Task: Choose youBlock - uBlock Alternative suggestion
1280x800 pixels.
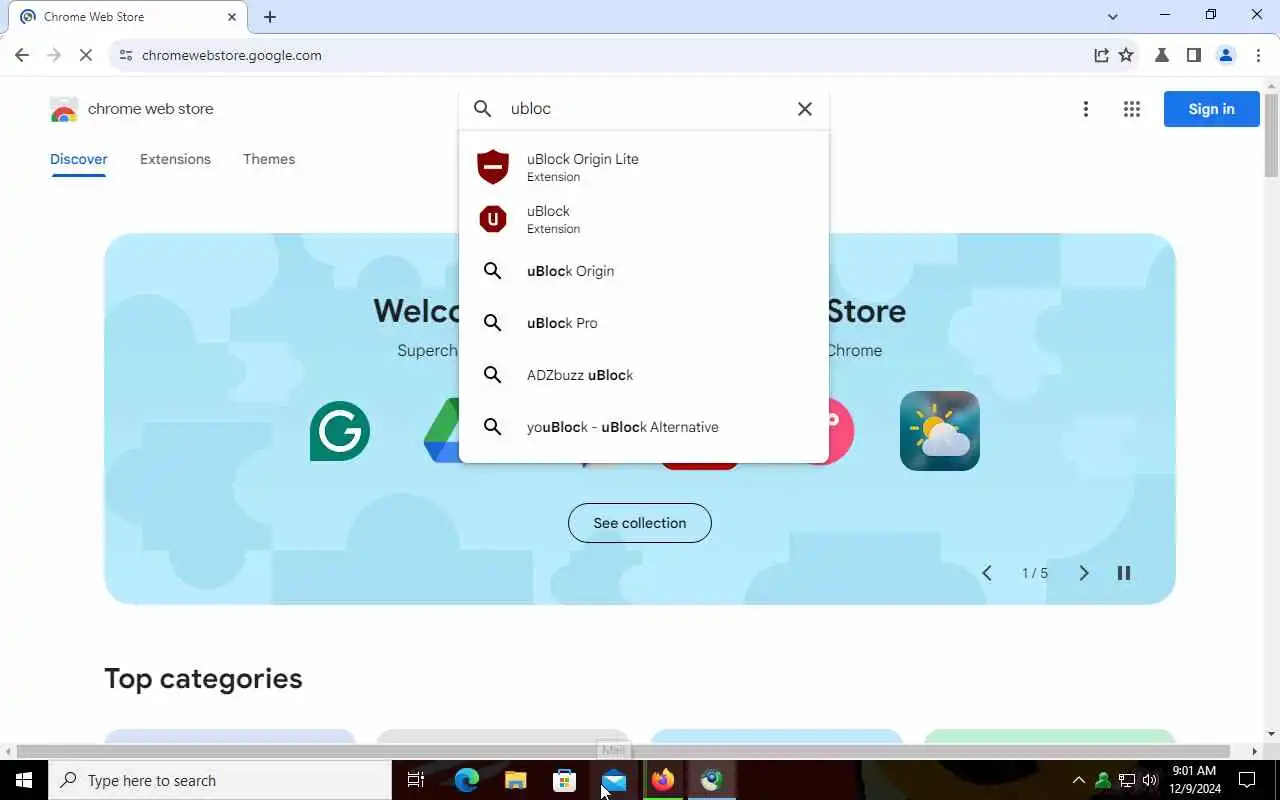Action: (644, 427)
